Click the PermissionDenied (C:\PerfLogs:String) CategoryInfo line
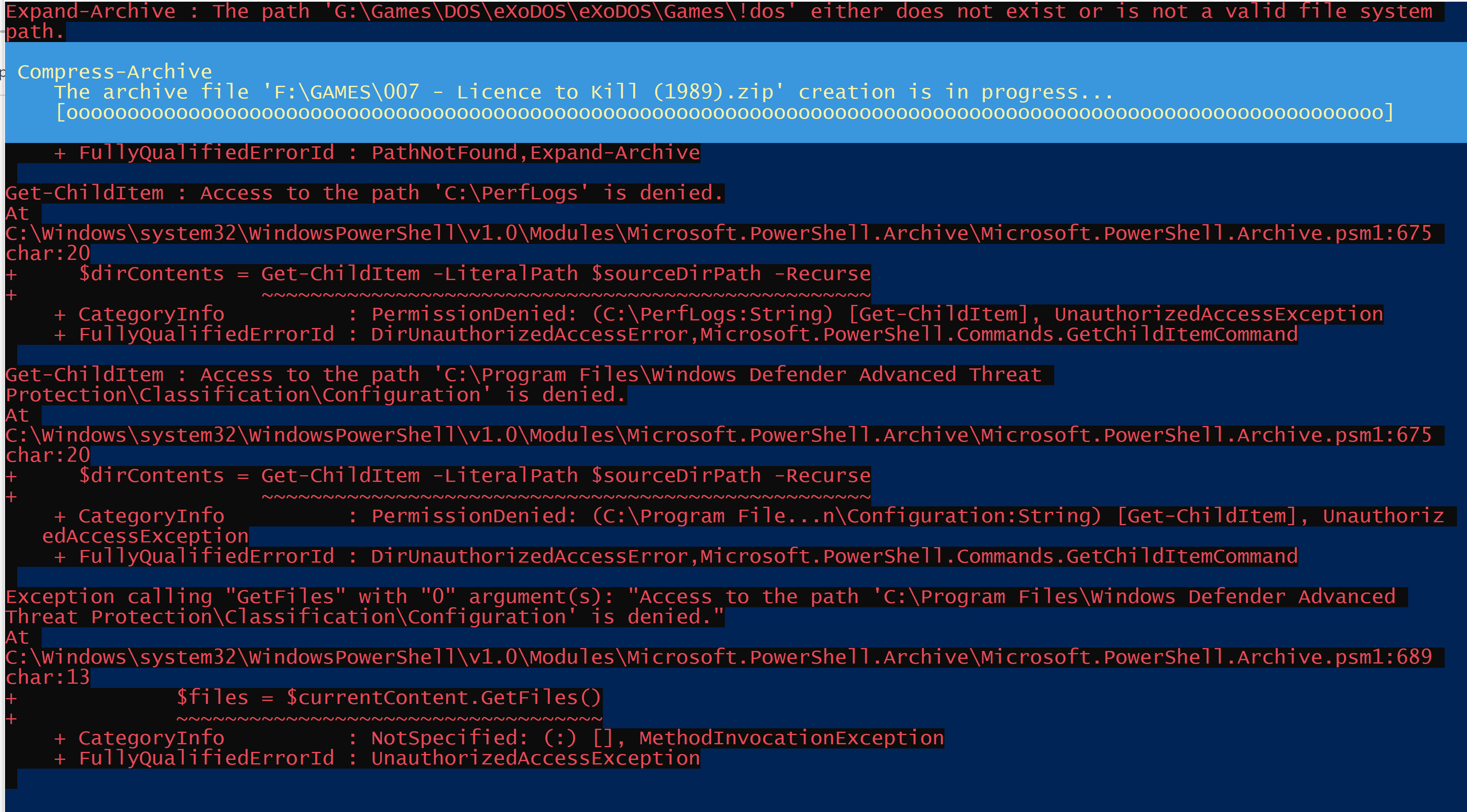Image resolution: width=1467 pixels, height=812 pixels. 719,314
